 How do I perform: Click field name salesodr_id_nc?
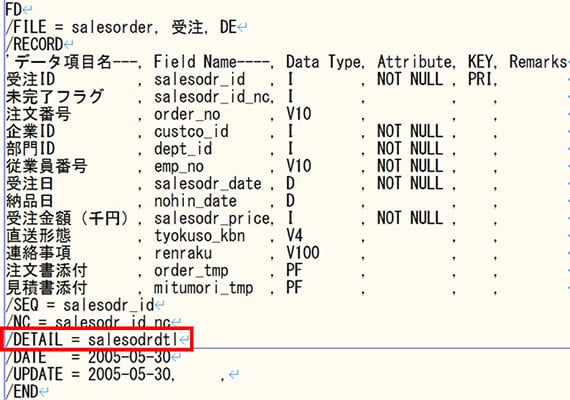pos(213,97)
